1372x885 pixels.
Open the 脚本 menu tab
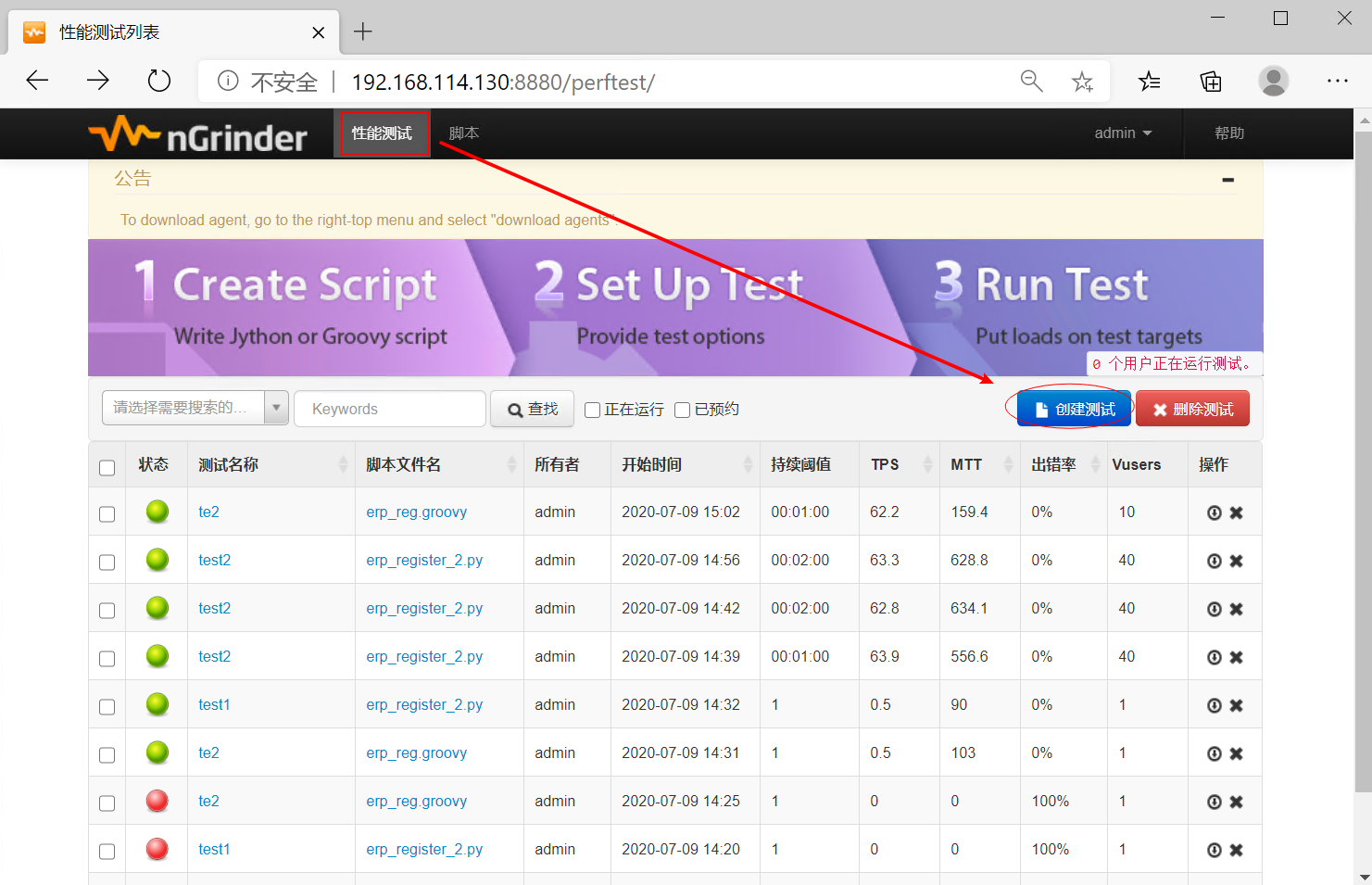pos(463,133)
